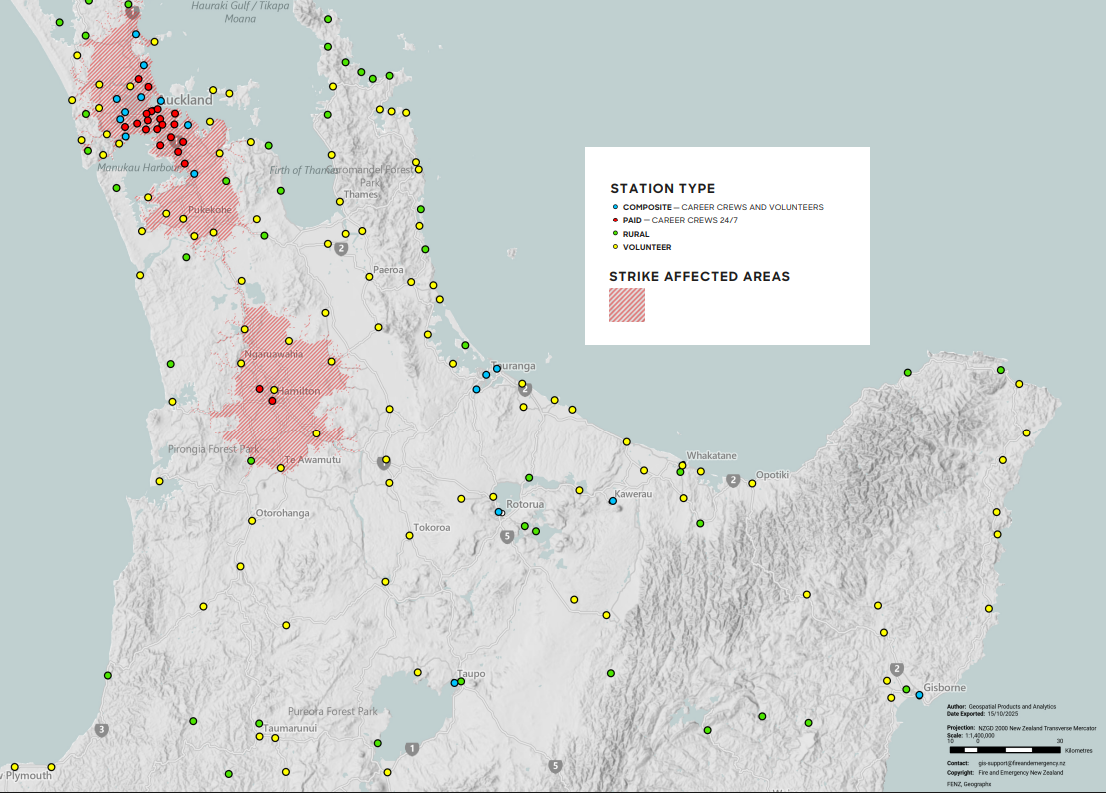
Task: Open the gis-support contact email address
Action: (1020, 763)
